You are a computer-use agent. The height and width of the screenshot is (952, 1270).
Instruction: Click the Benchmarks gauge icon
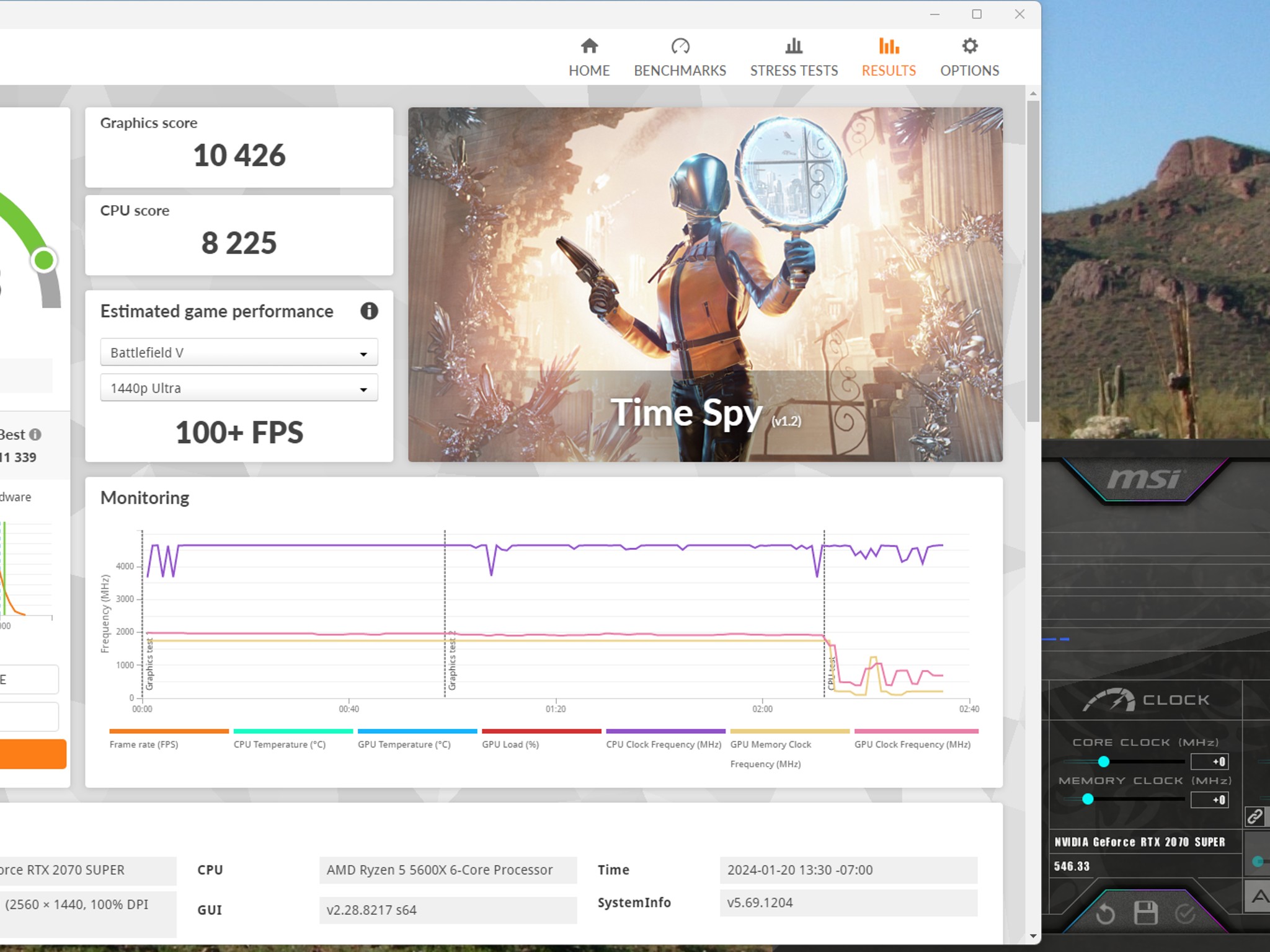680,45
